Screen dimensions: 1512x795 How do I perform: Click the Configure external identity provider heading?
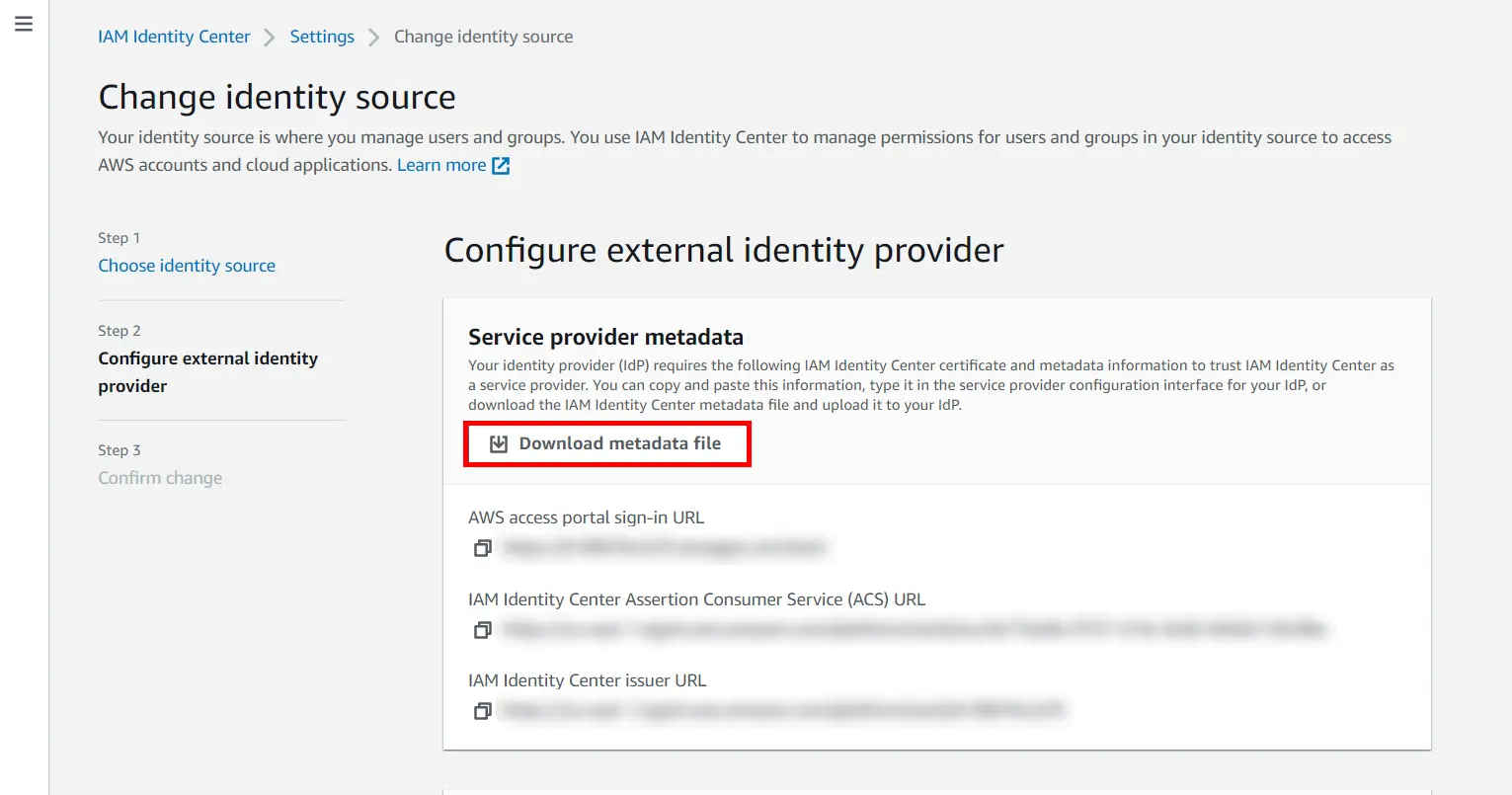723,250
